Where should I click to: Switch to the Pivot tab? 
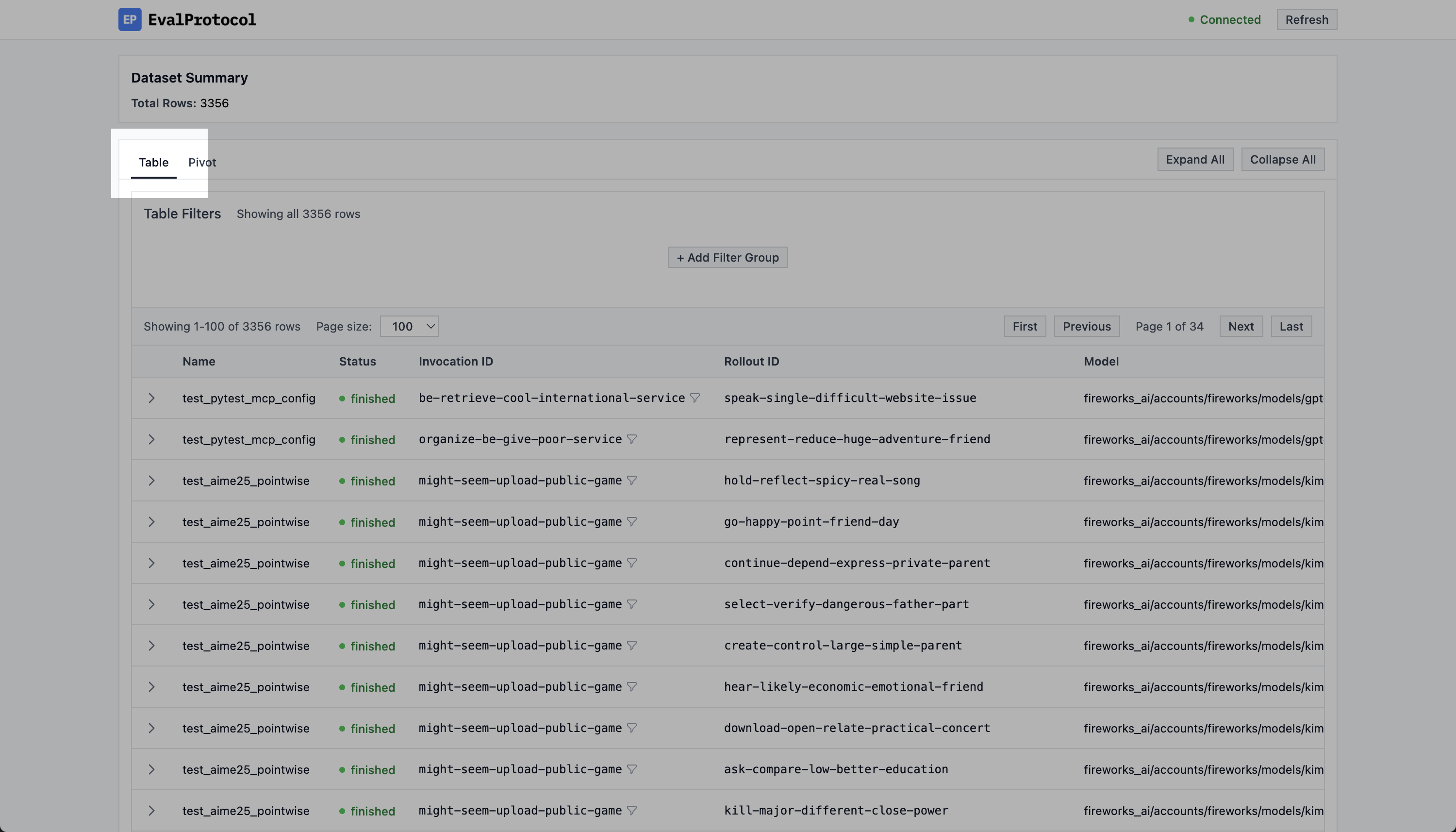[x=202, y=162]
